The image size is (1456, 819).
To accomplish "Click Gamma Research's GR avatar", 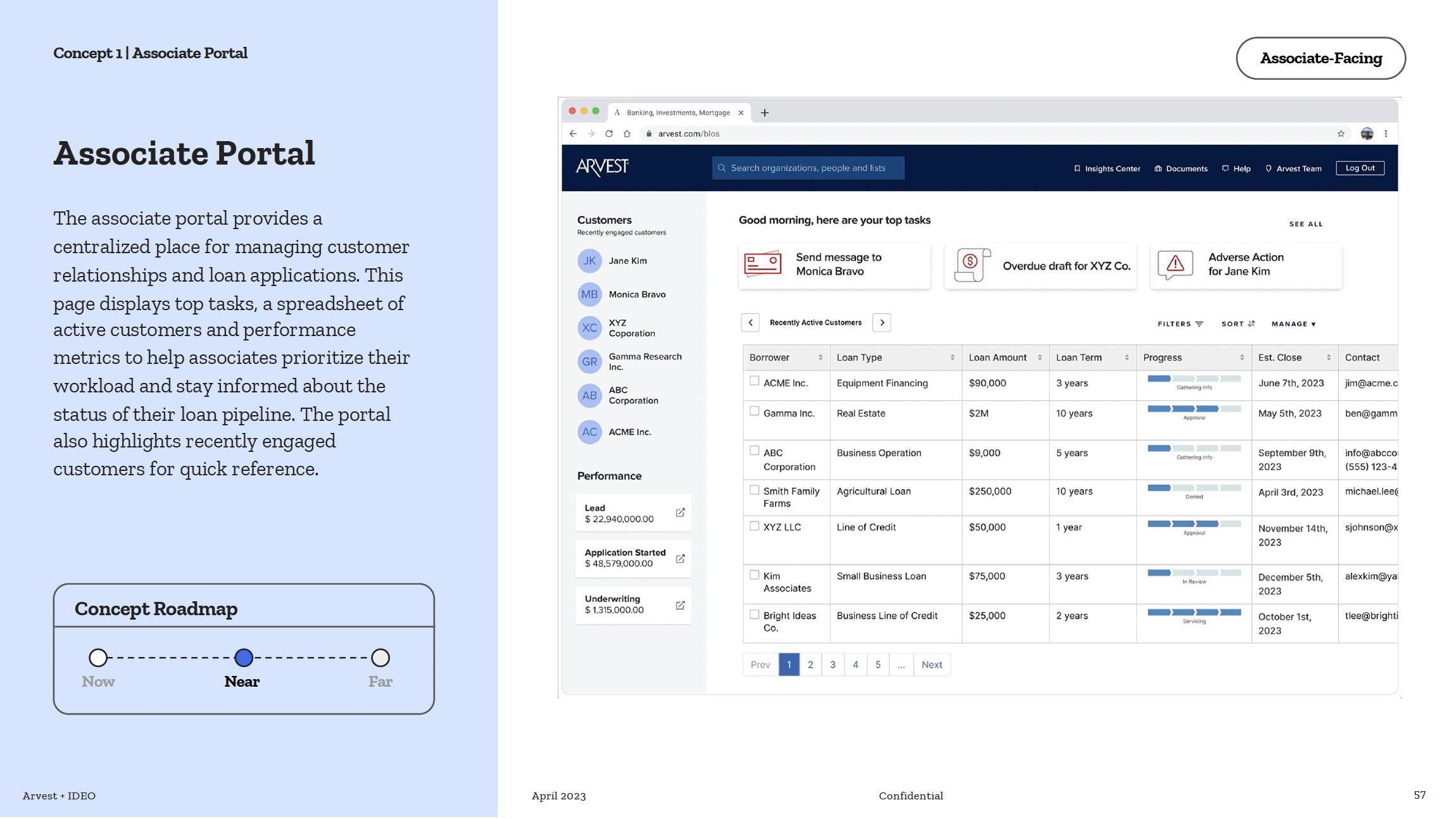I will coord(589,362).
